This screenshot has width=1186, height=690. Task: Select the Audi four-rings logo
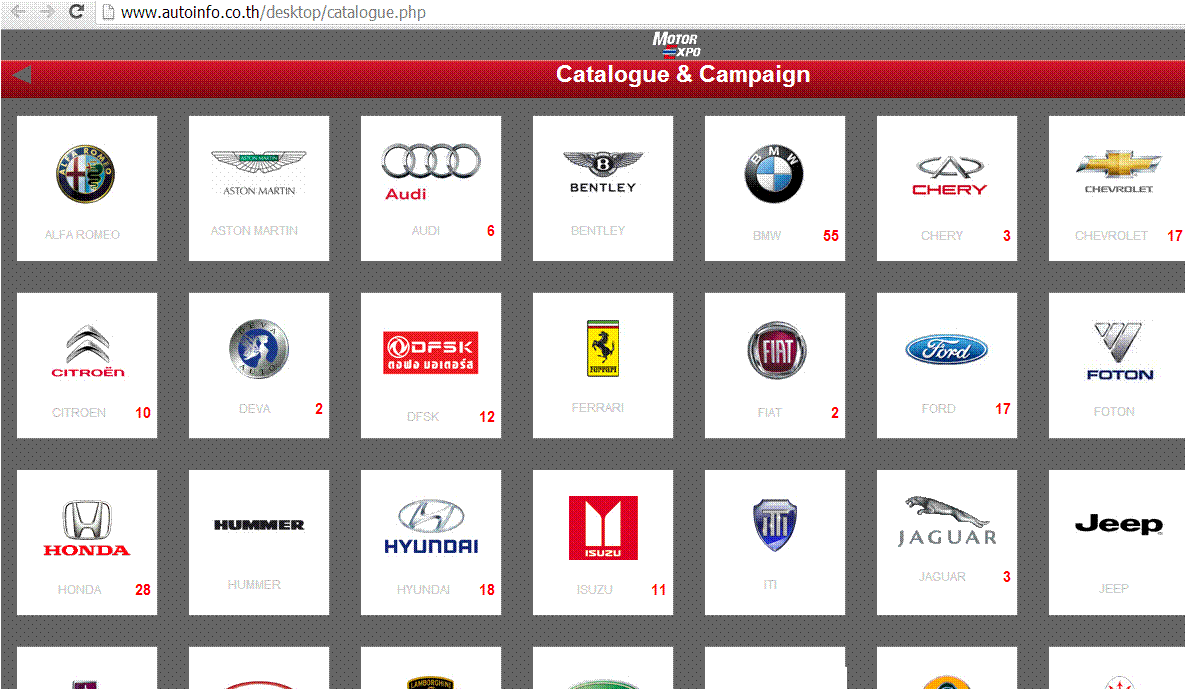pyautogui.click(x=430, y=172)
